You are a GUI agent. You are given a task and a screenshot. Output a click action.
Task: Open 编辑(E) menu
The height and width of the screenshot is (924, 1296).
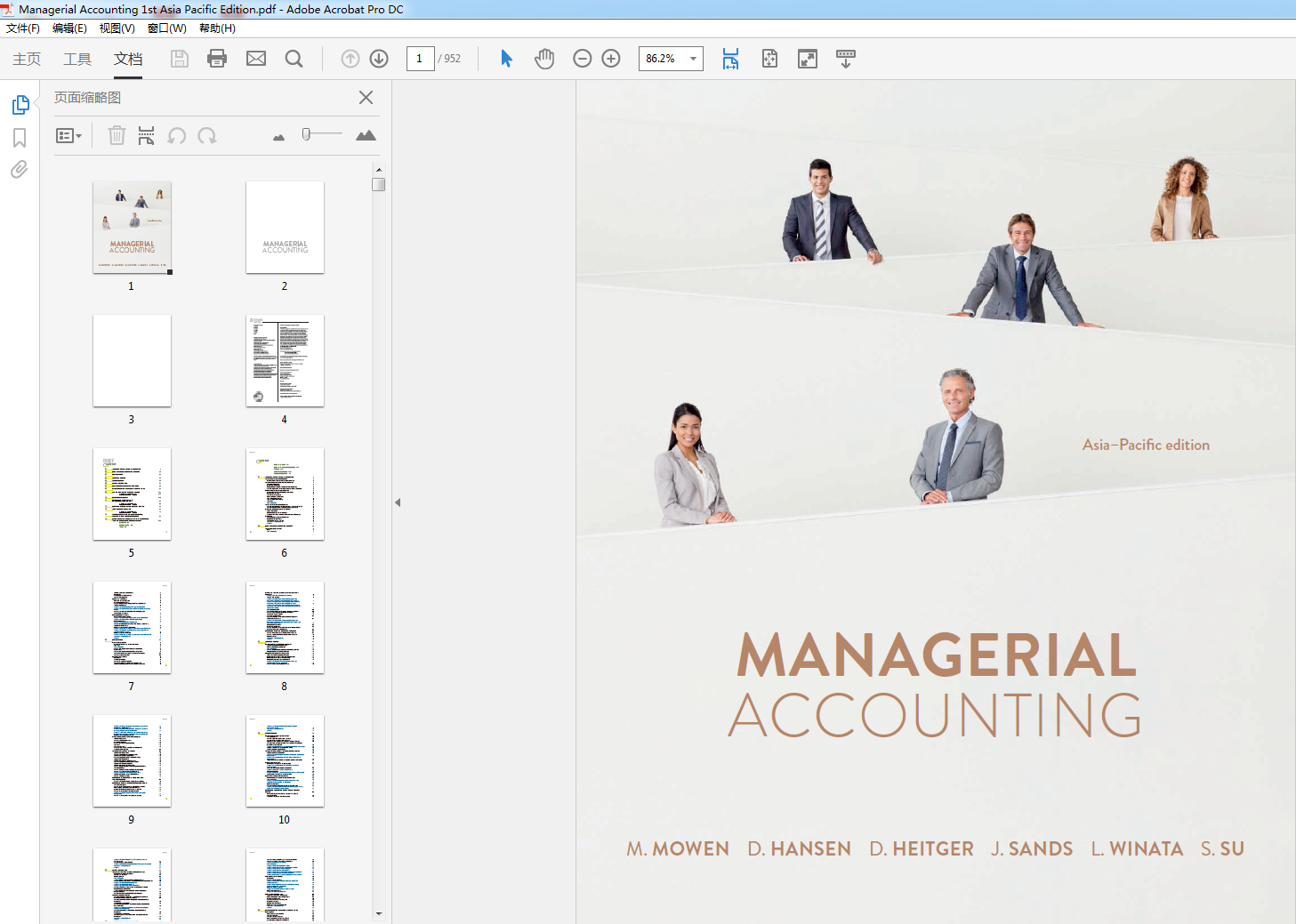tap(69, 28)
